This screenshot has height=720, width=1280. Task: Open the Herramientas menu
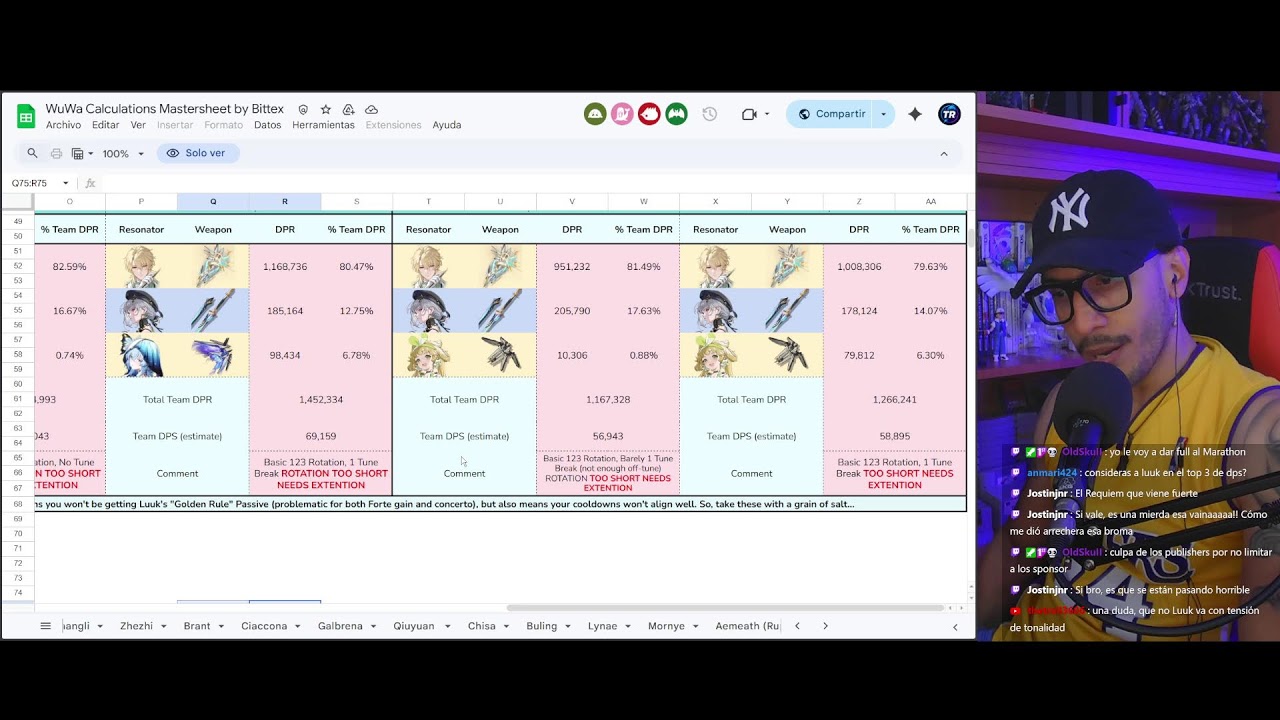[323, 125]
